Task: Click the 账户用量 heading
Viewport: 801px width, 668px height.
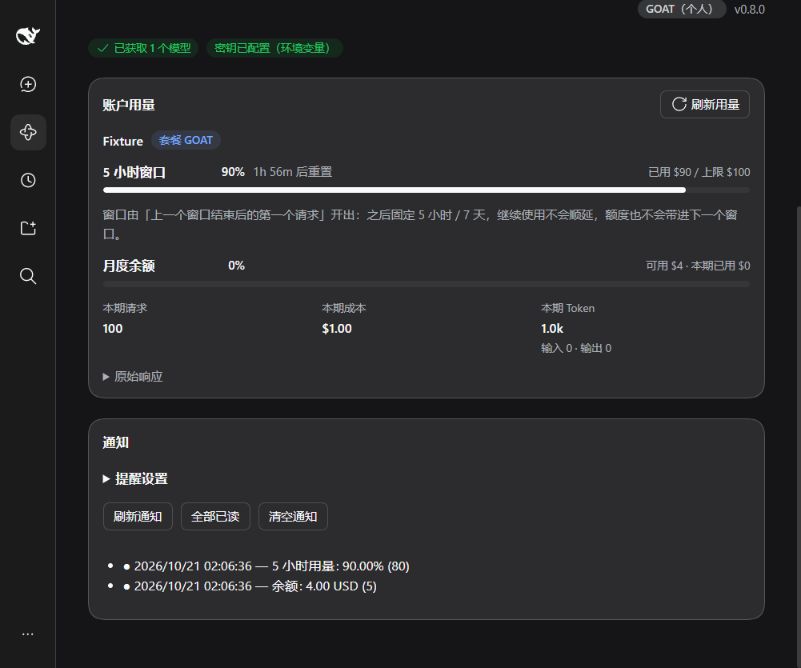Action: tap(129, 105)
